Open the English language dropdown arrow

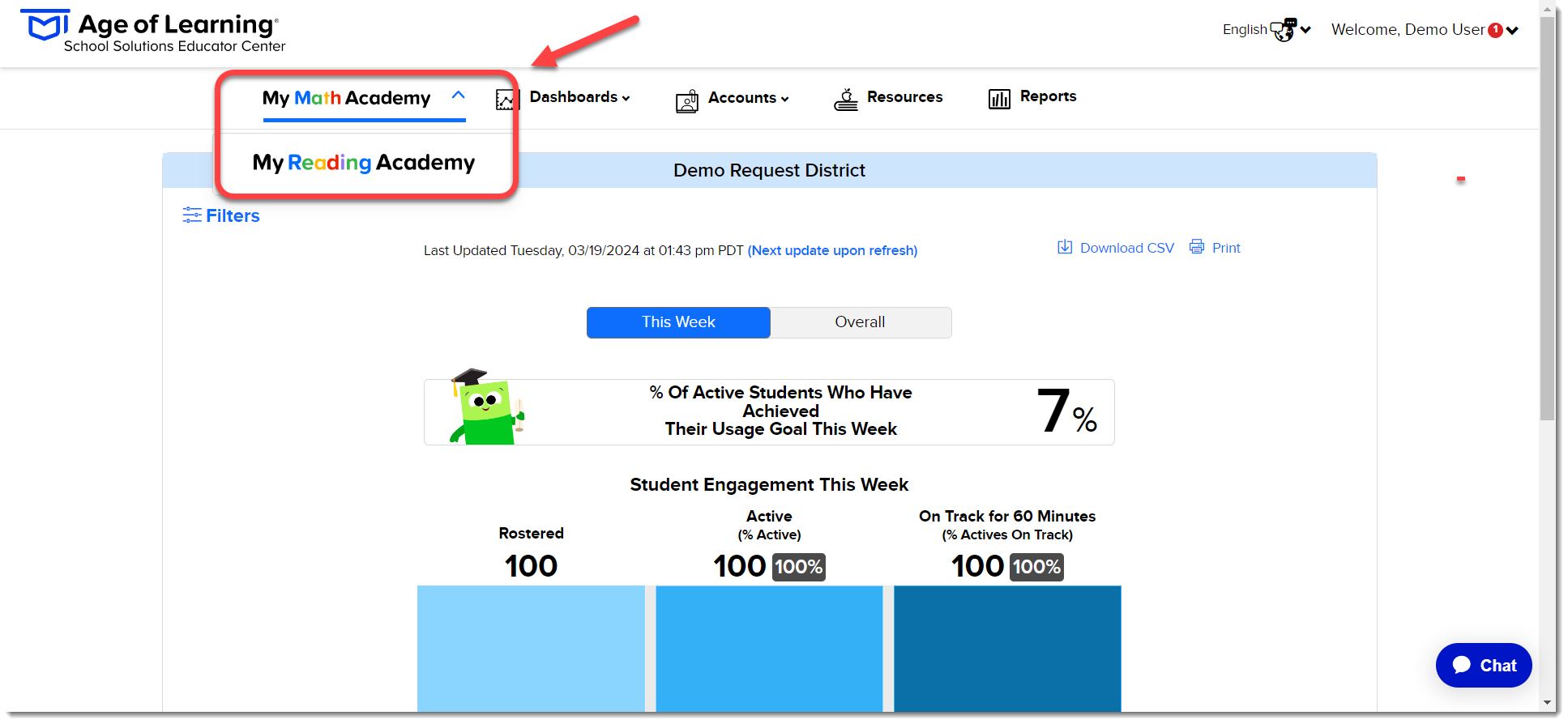click(1305, 30)
